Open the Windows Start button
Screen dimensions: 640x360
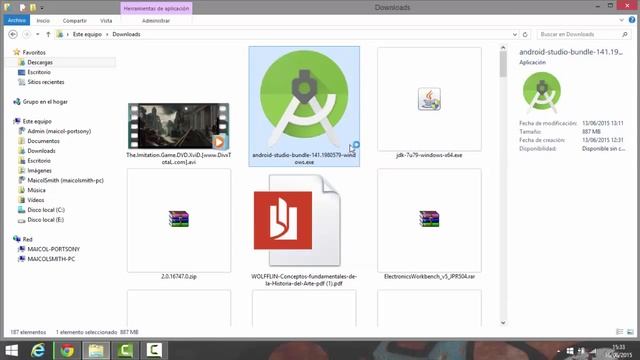coord(11,351)
